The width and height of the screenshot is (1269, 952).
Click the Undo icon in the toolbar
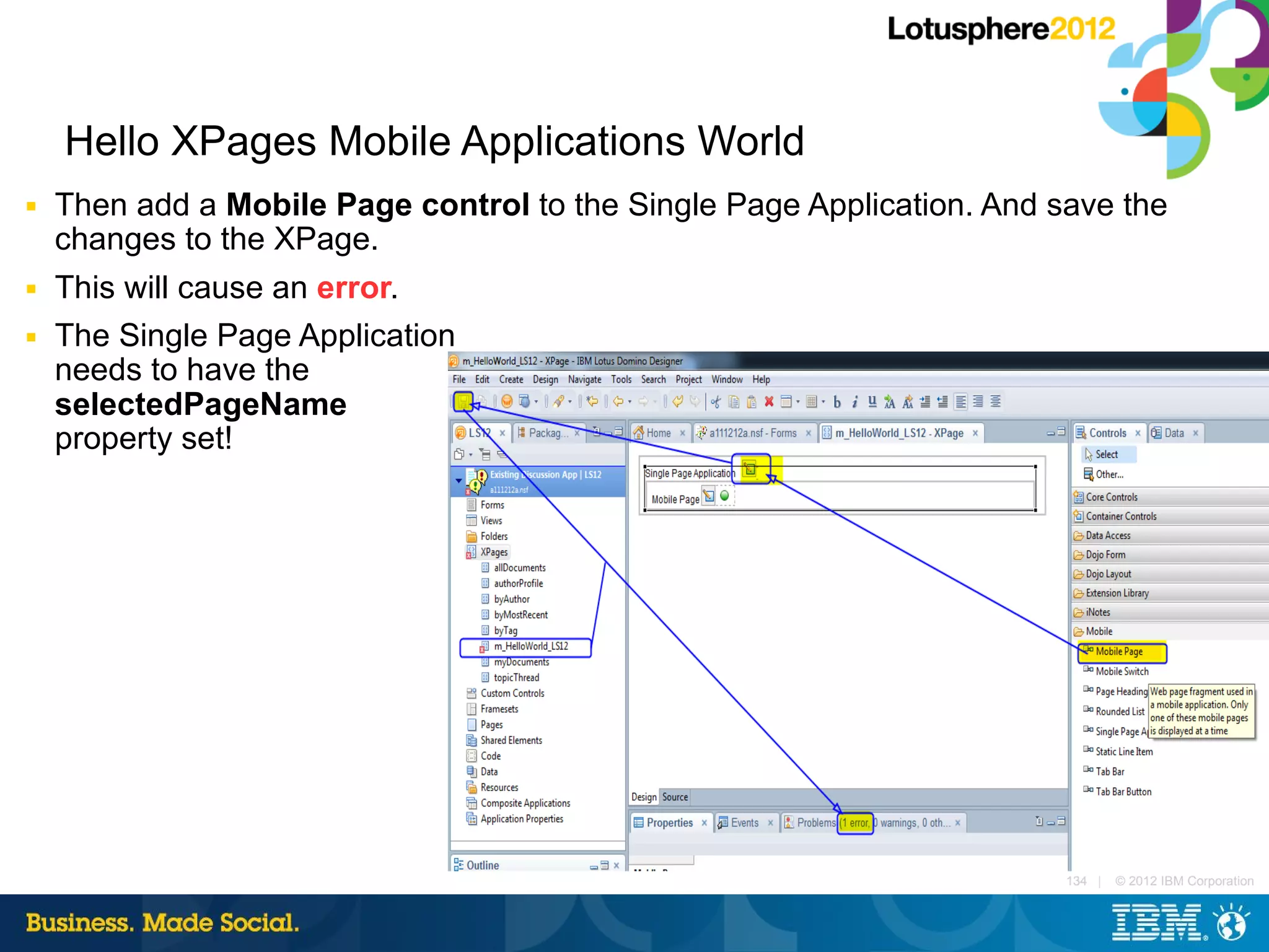678,401
